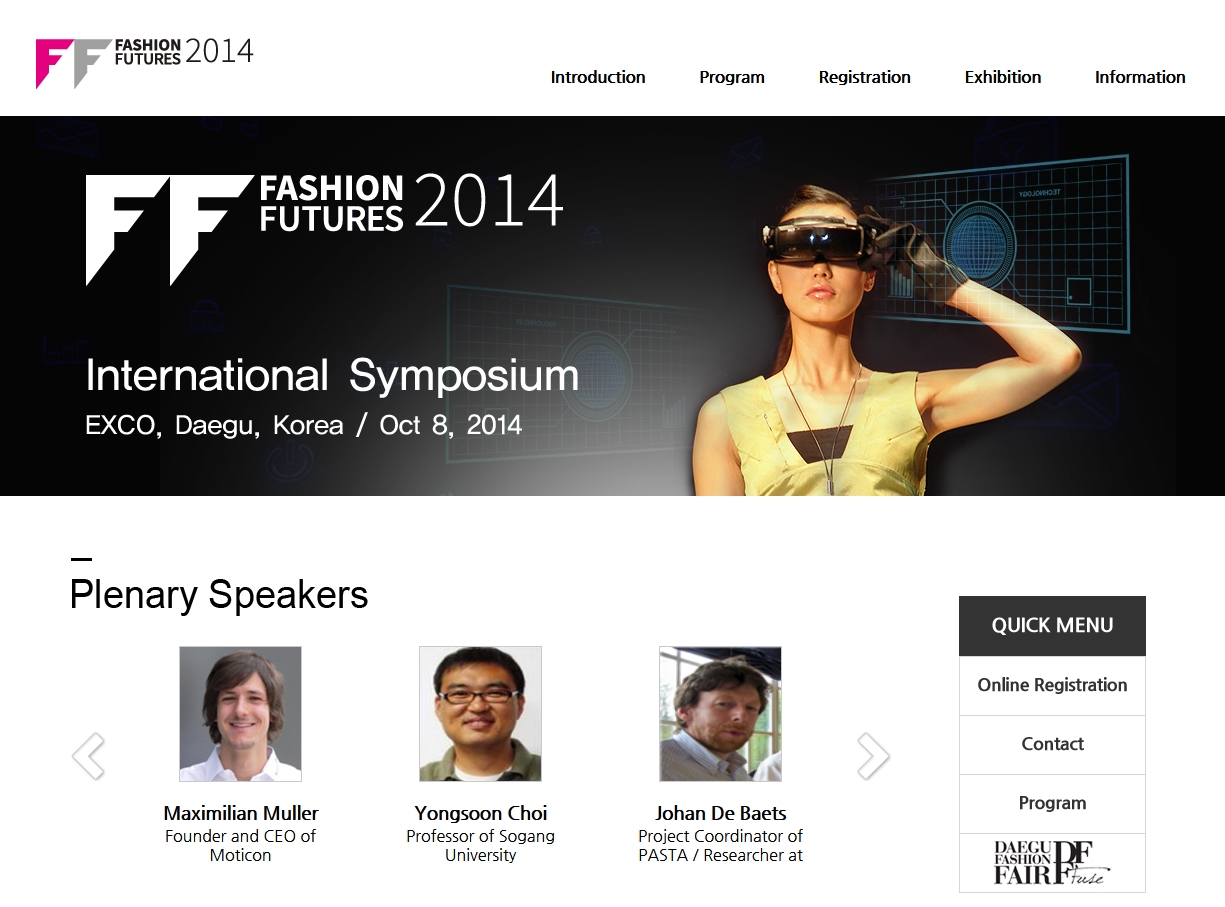Click the Plenary Speakers heading
Viewport: 1225px width, 907px height.
(219, 595)
